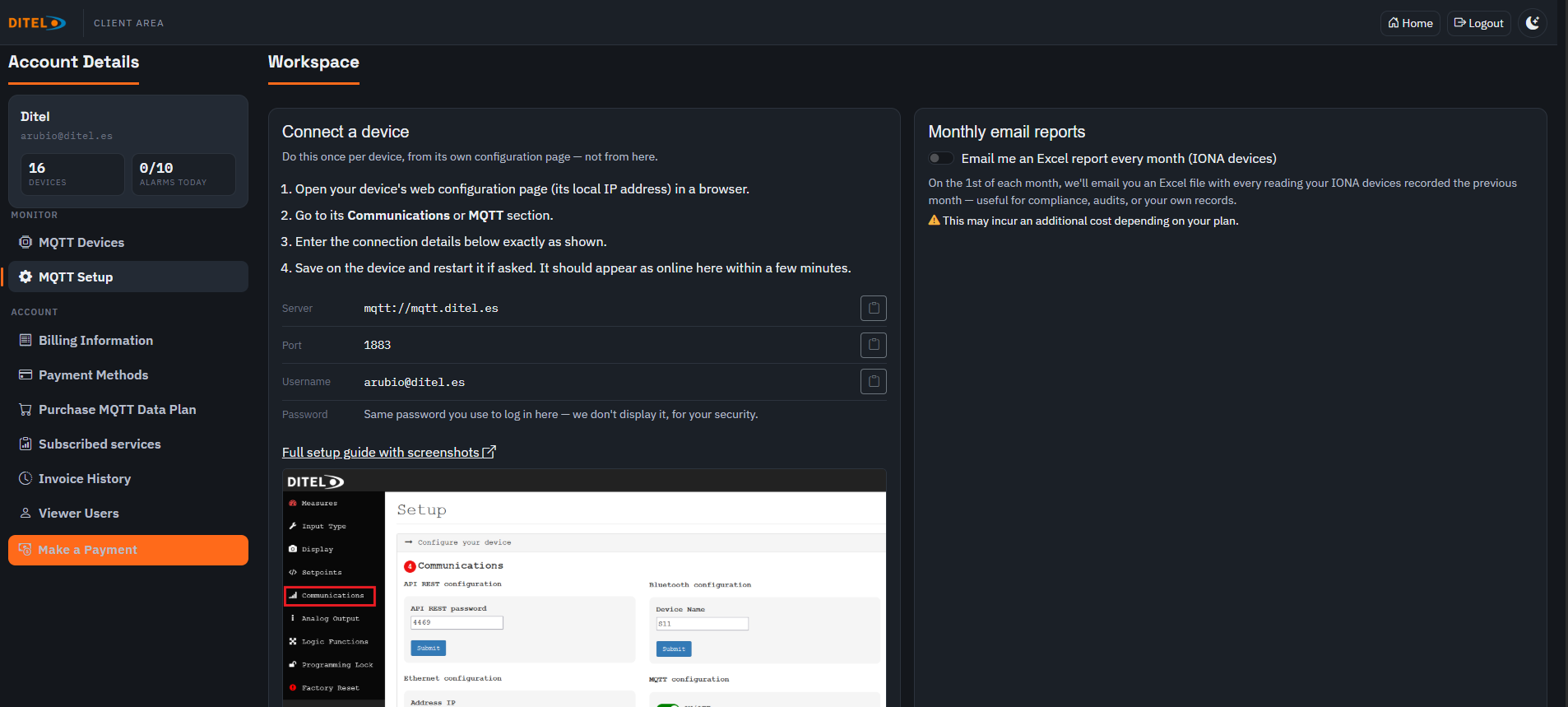
Task: Click the Invoice History clock icon
Action: [x=26, y=478]
